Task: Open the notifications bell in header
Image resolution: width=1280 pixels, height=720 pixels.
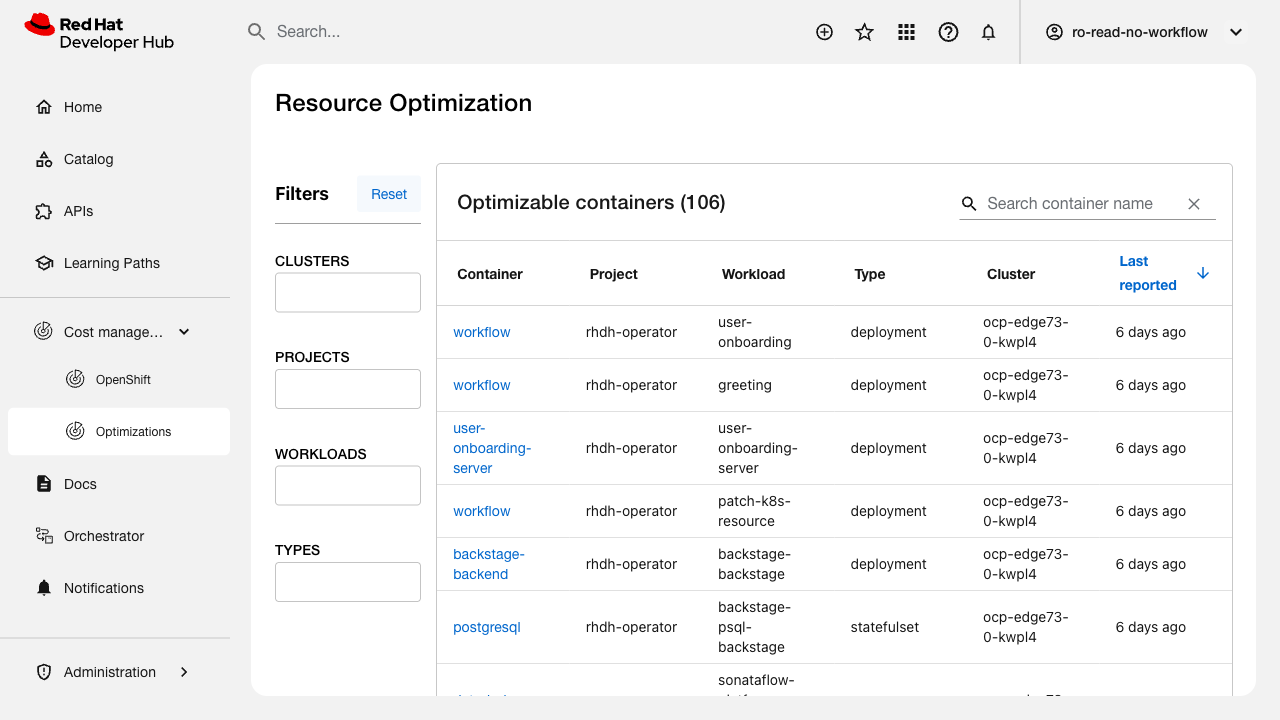Action: tap(988, 32)
